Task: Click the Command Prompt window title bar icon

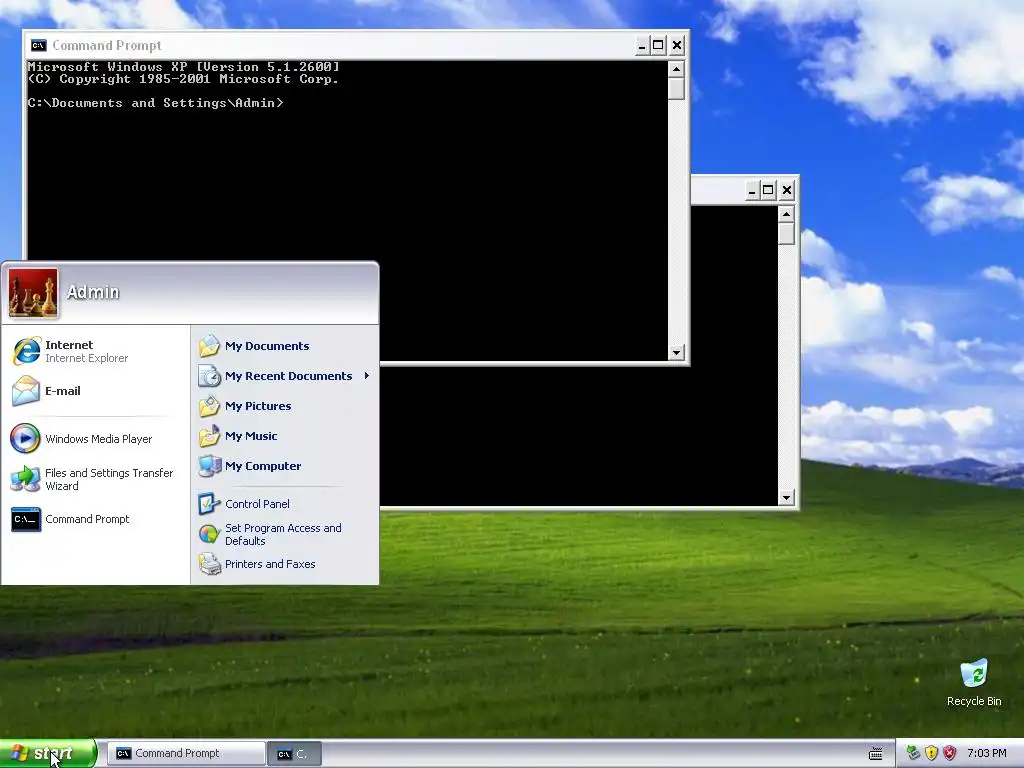Action: pos(39,45)
